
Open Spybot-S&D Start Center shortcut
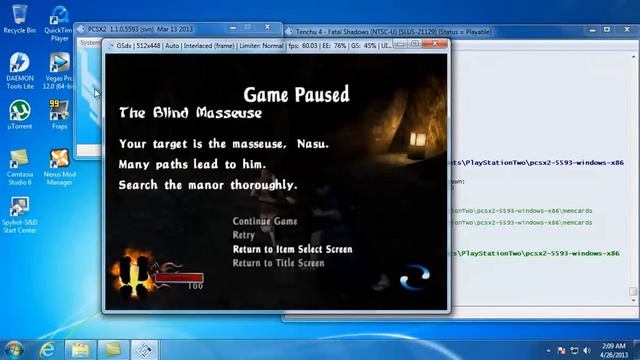click(19, 215)
